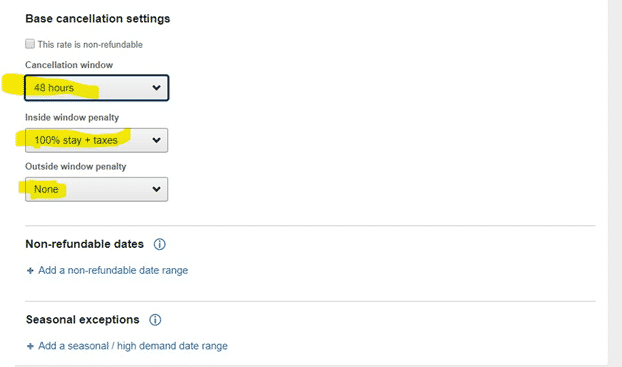Click chevron arrow on None dropdown
622x367 pixels.
[x=156, y=189]
